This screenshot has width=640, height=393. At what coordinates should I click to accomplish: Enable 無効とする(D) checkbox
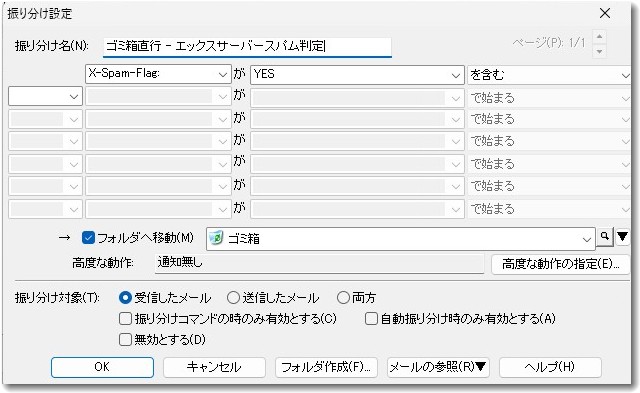(125, 339)
